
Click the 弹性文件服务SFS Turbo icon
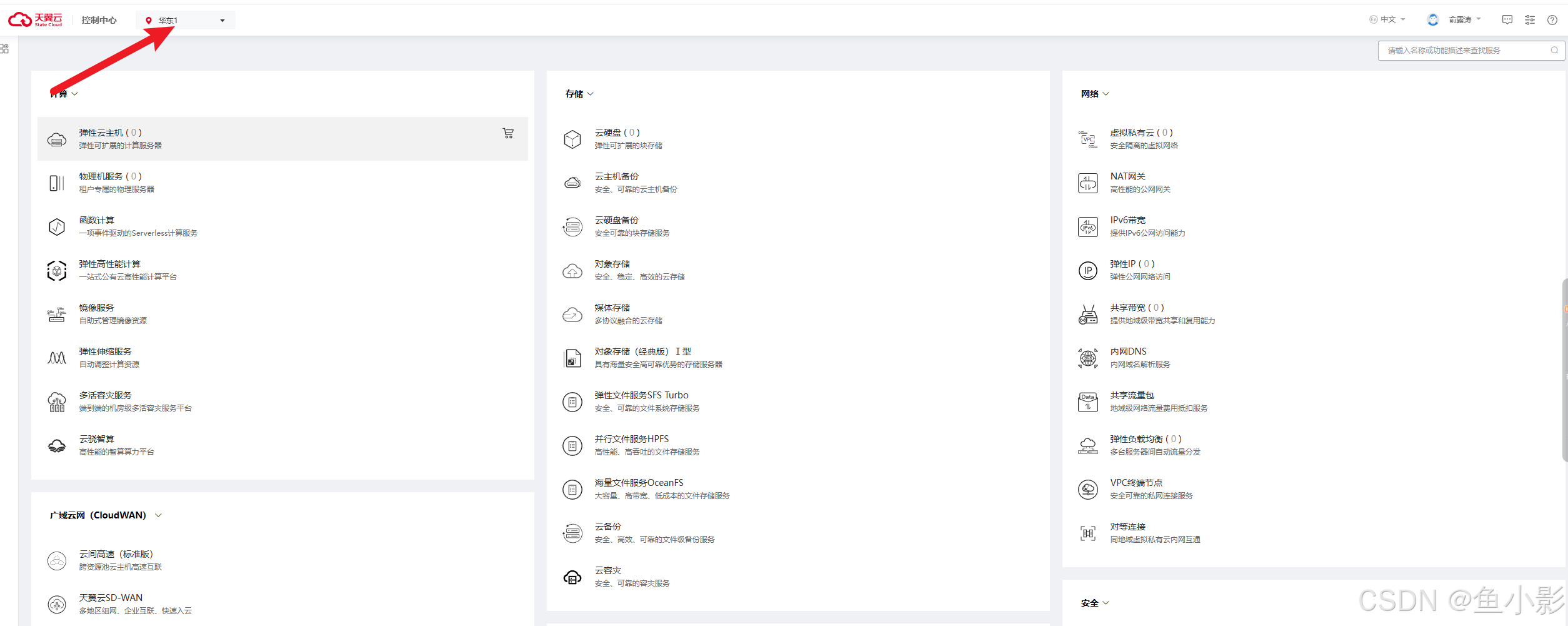point(572,401)
